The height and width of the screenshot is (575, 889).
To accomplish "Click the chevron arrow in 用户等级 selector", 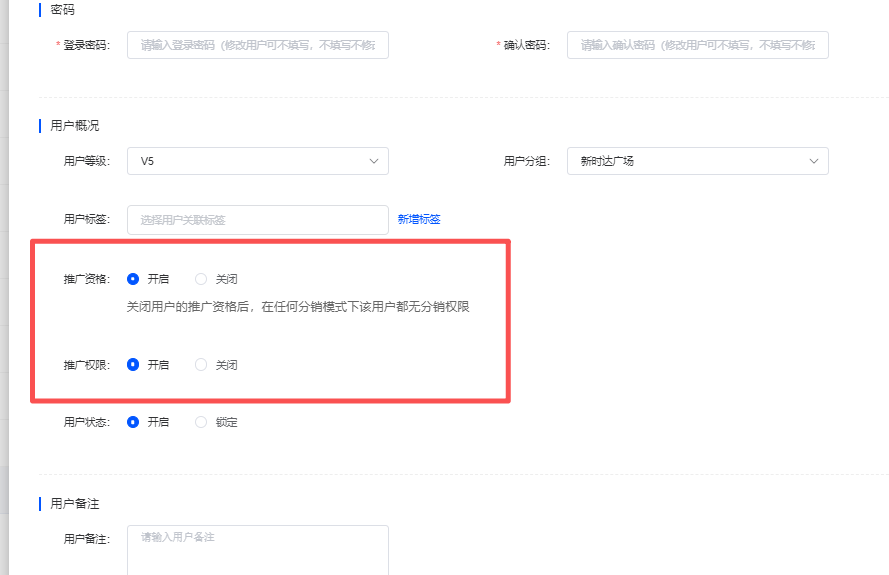I will (374, 161).
